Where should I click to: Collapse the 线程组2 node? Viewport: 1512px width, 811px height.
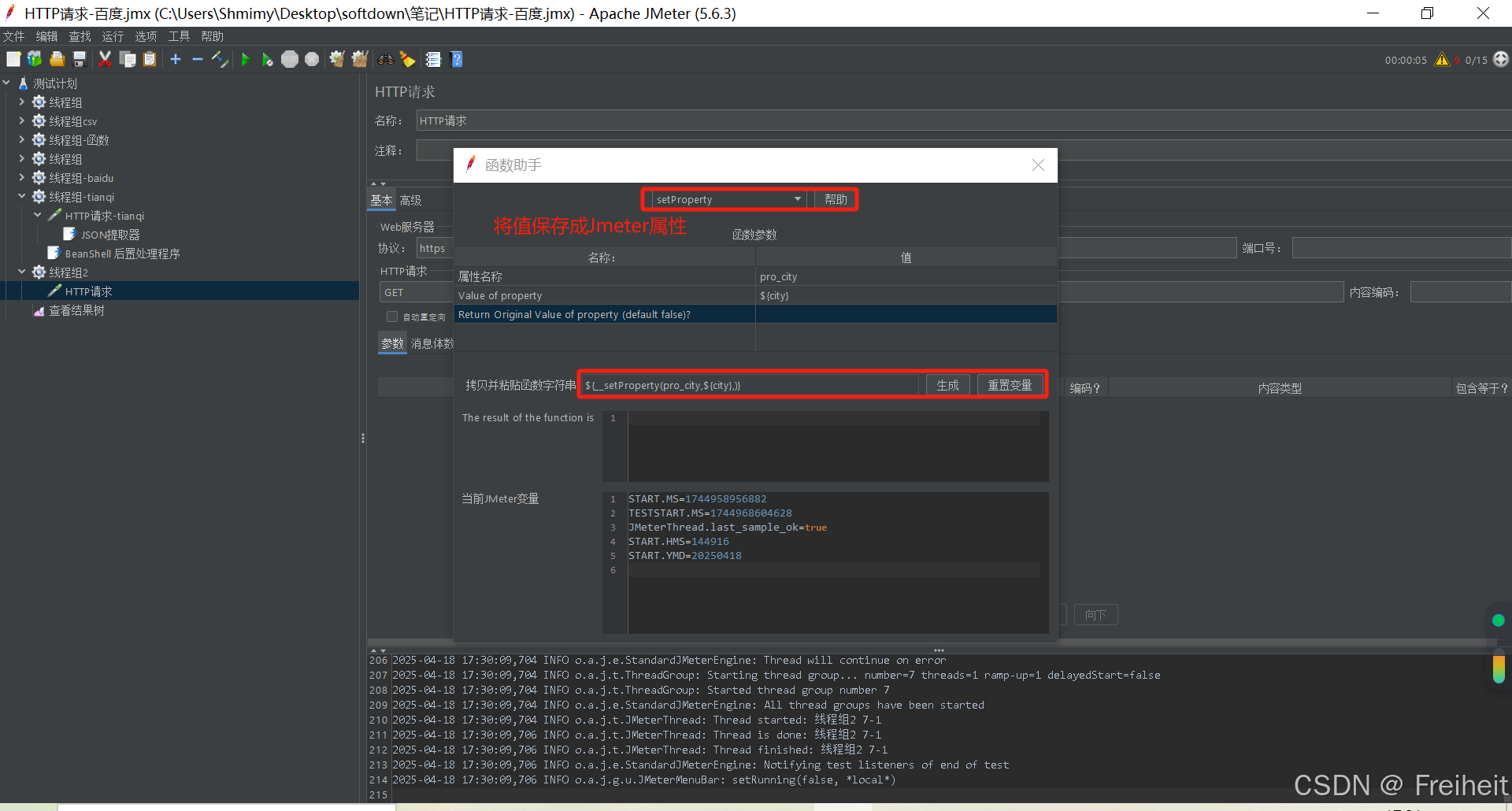21,272
